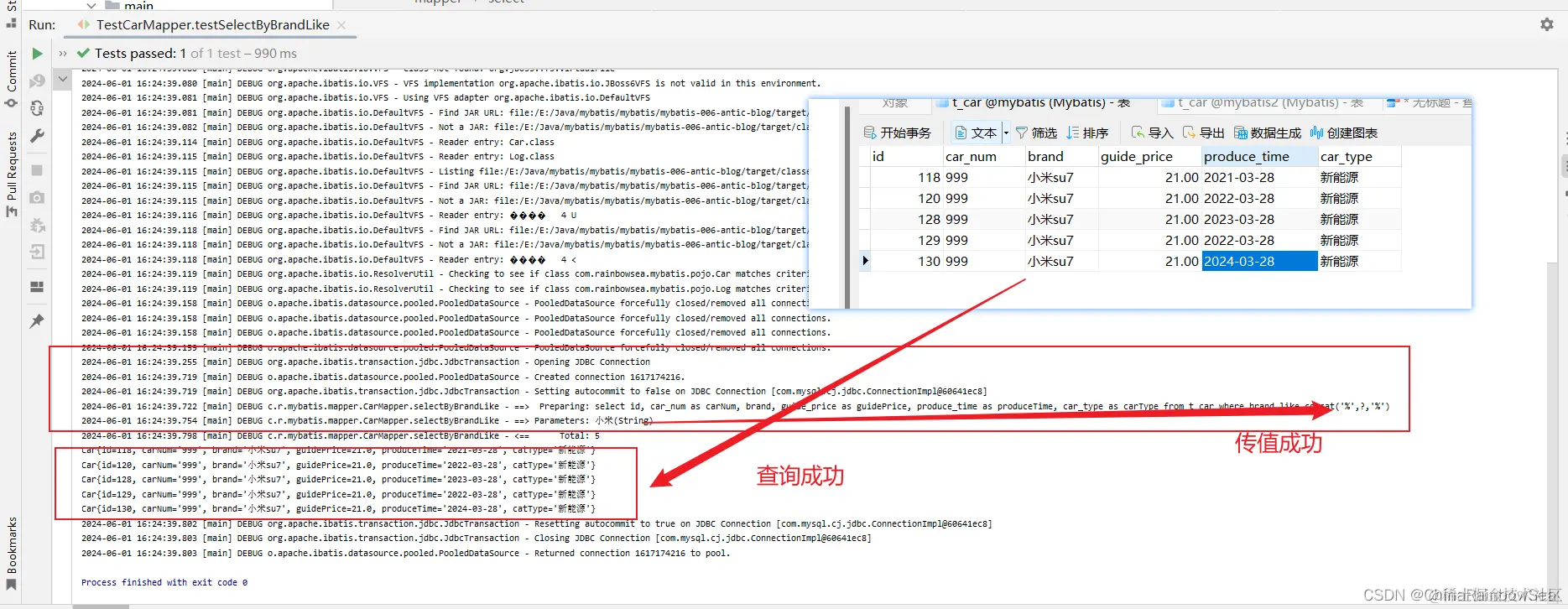This screenshot has height=609, width=1568.
Task: Click the 'Total: 5' log line
Action: click(x=341, y=435)
